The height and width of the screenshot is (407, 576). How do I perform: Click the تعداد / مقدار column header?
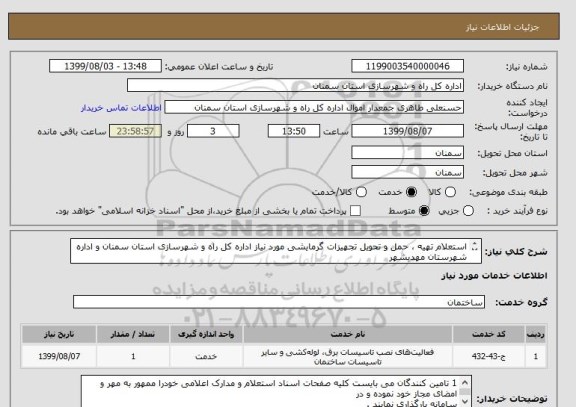click(x=133, y=334)
